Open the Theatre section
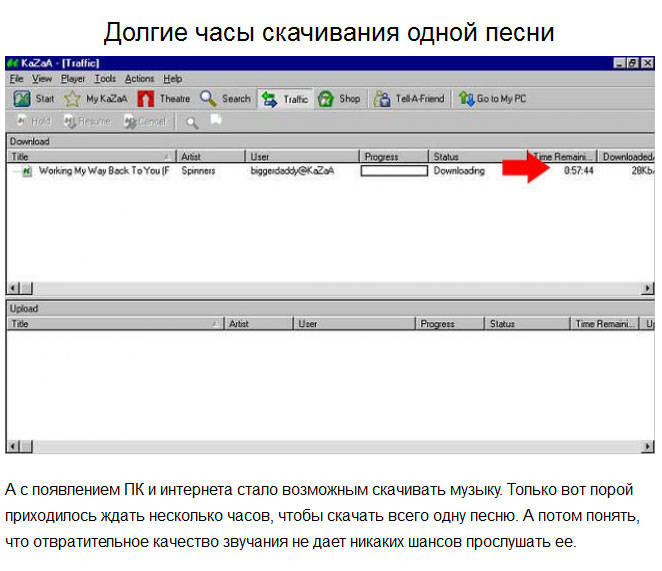Image resolution: width=662 pixels, height=571 pixels. click(x=146, y=99)
